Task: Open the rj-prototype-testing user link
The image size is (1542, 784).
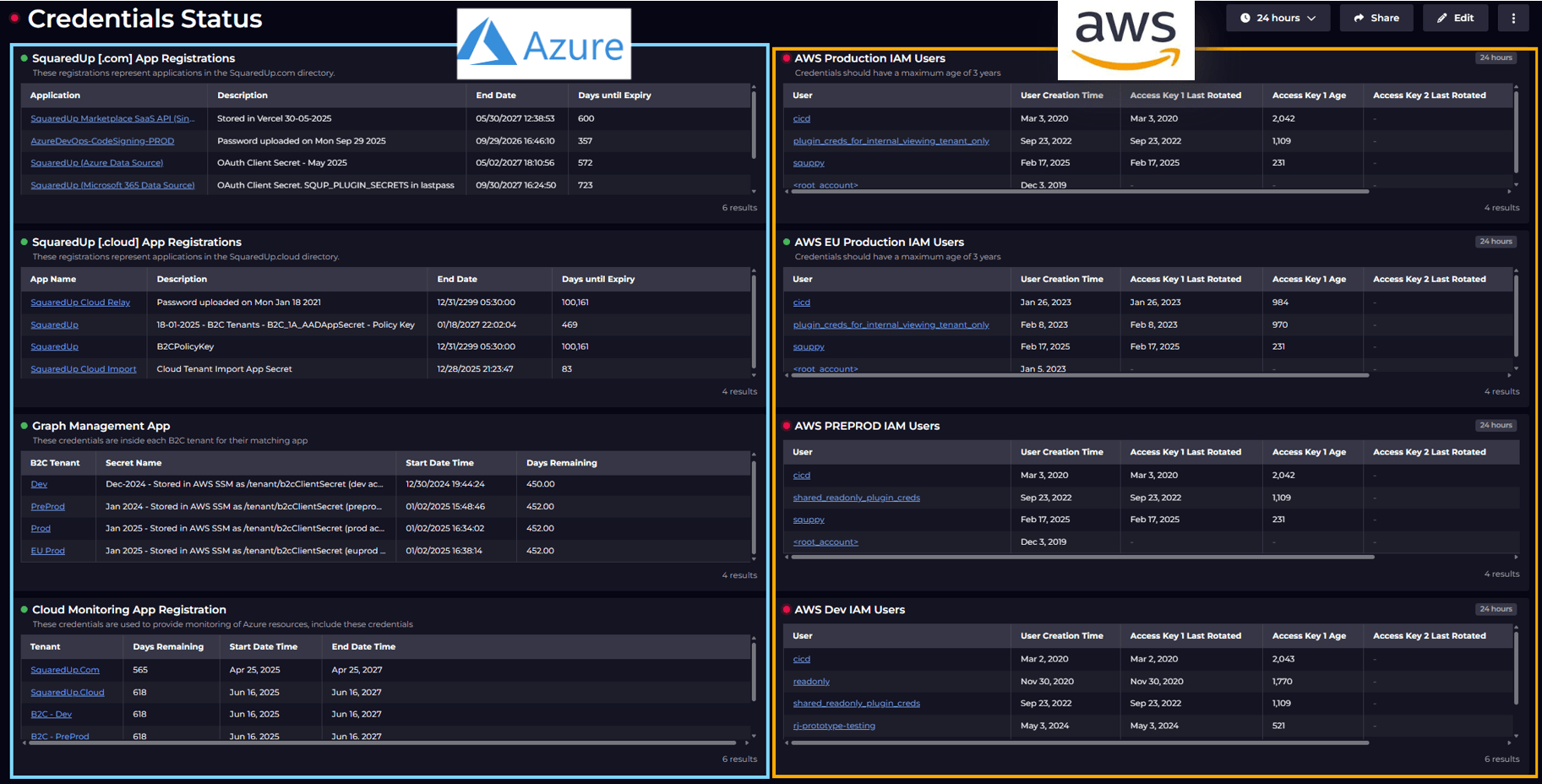Action: [x=834, y=726]
